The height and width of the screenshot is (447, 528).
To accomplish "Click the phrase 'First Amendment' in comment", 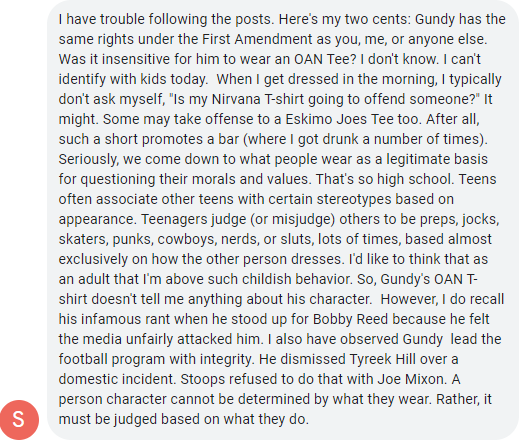I will 257,39.
